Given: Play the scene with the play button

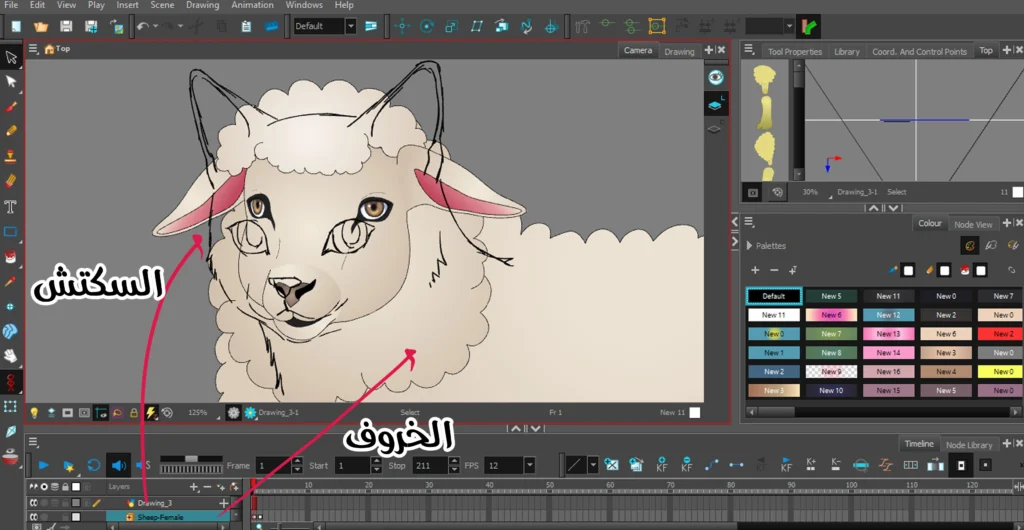Looking at the screenshot, I should click(43, 465).
